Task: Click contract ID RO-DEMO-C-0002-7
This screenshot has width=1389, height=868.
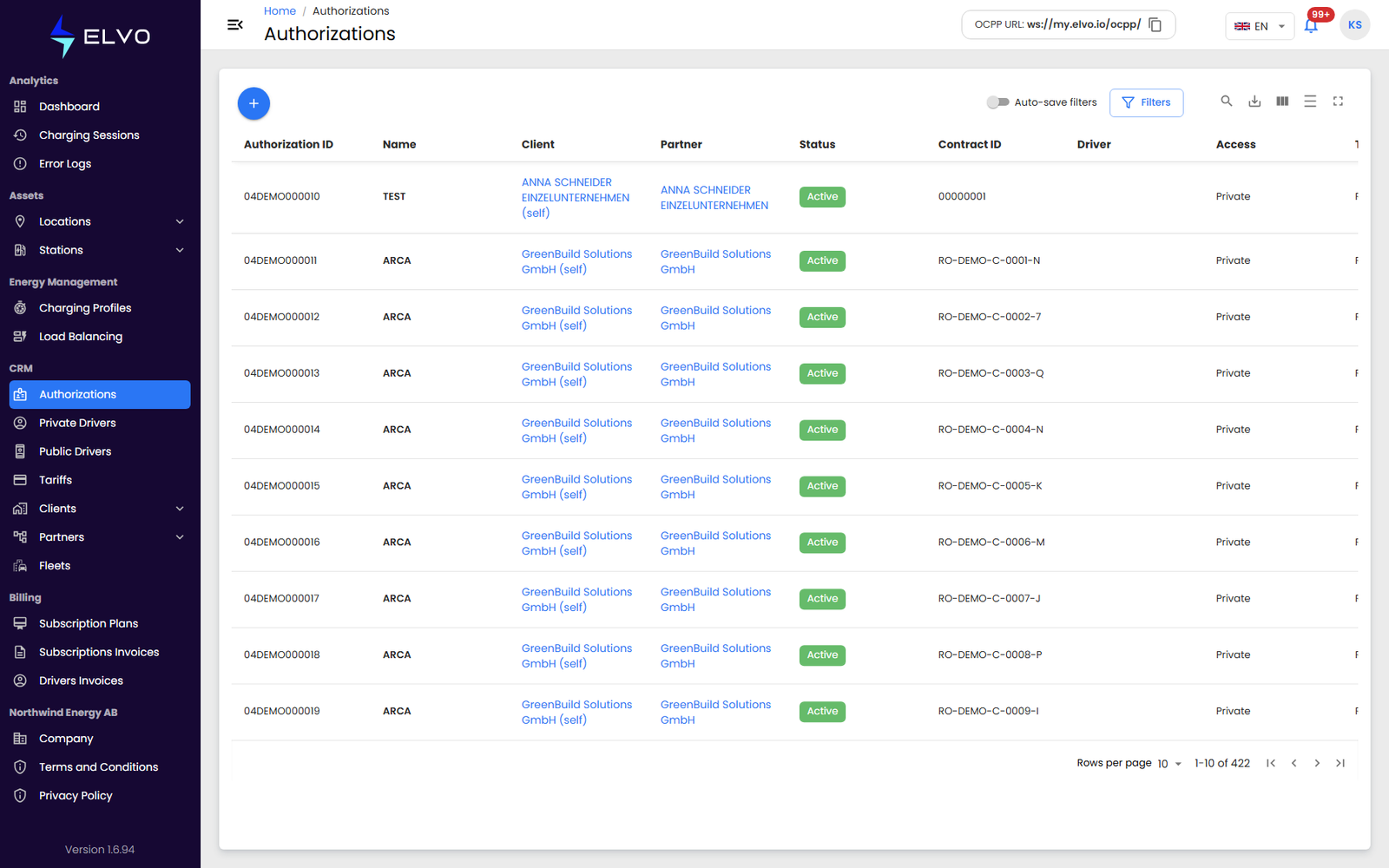Action: pos(990,317)
